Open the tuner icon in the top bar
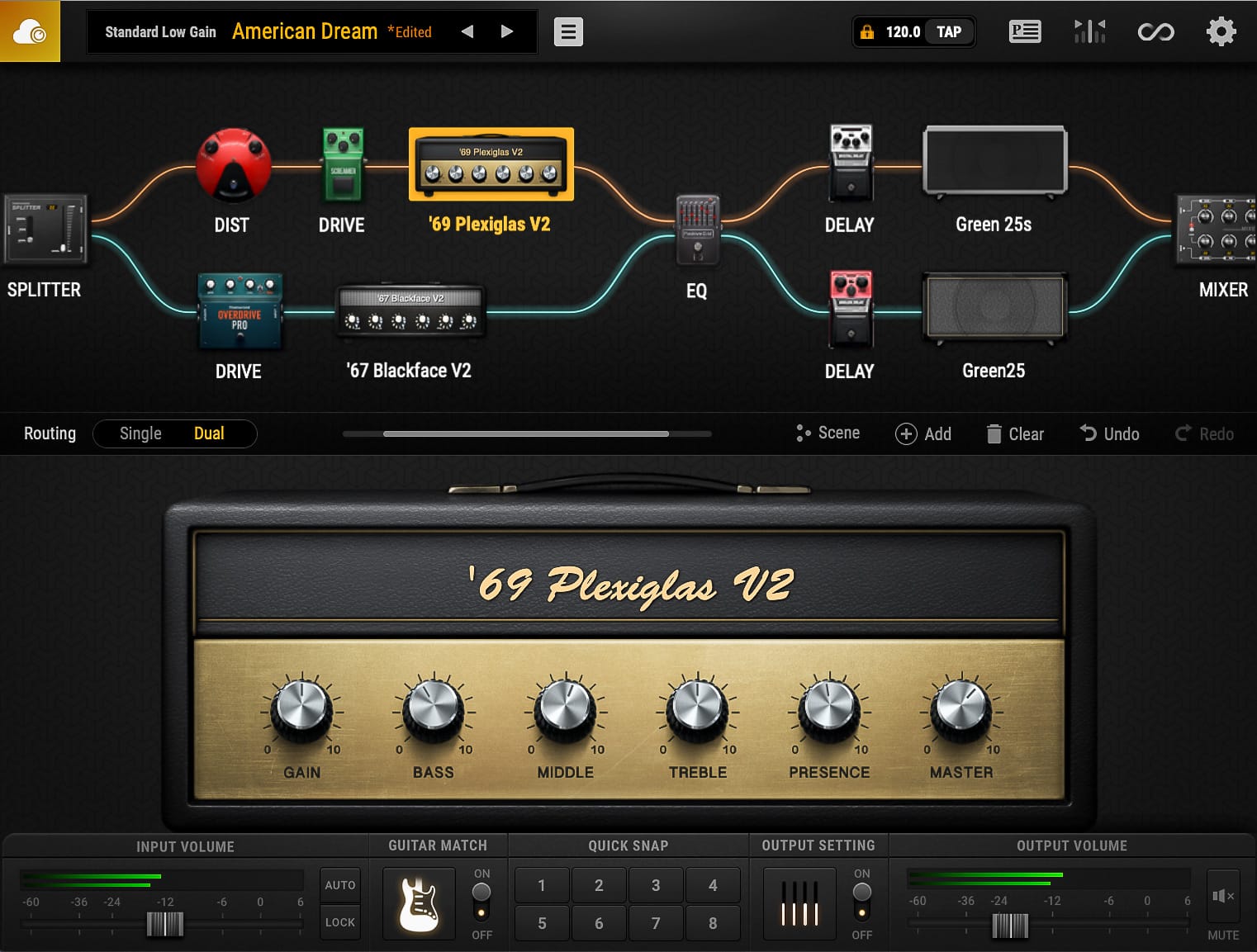Image resolution: width=1257 pixels, height=952 pixels. (1090, 31)
